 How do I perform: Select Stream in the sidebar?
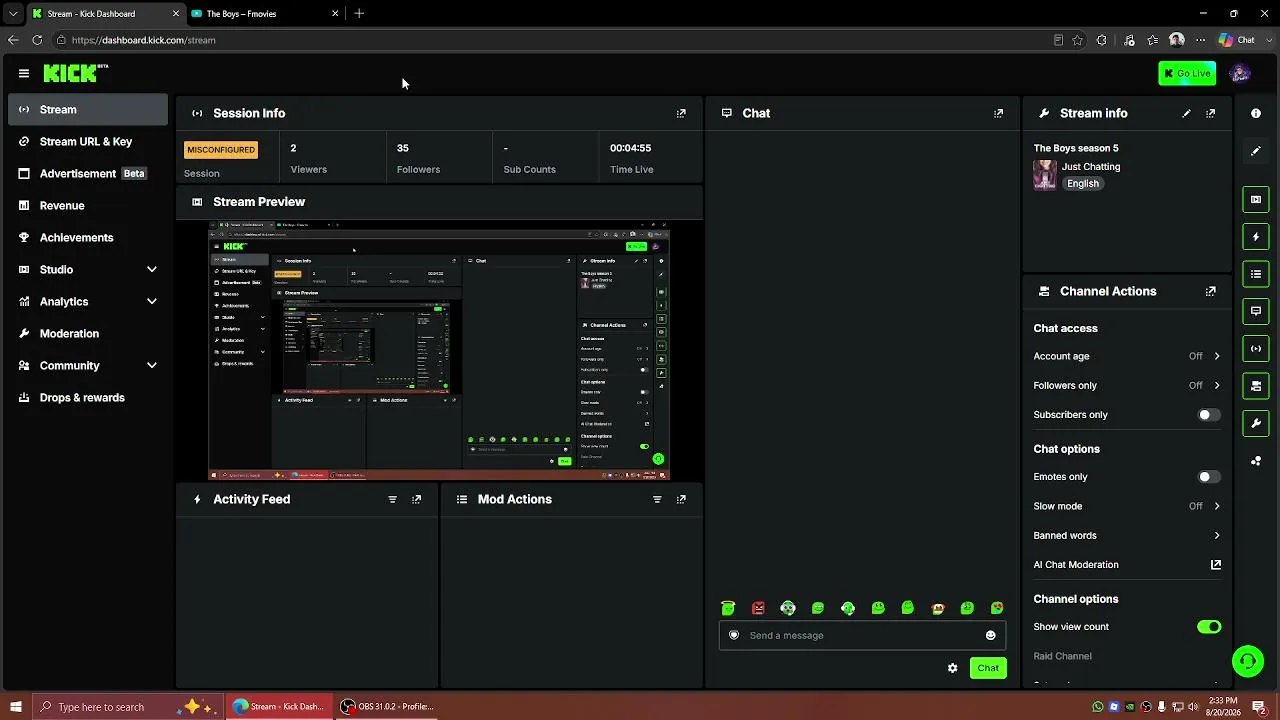[x=88, y=109]
